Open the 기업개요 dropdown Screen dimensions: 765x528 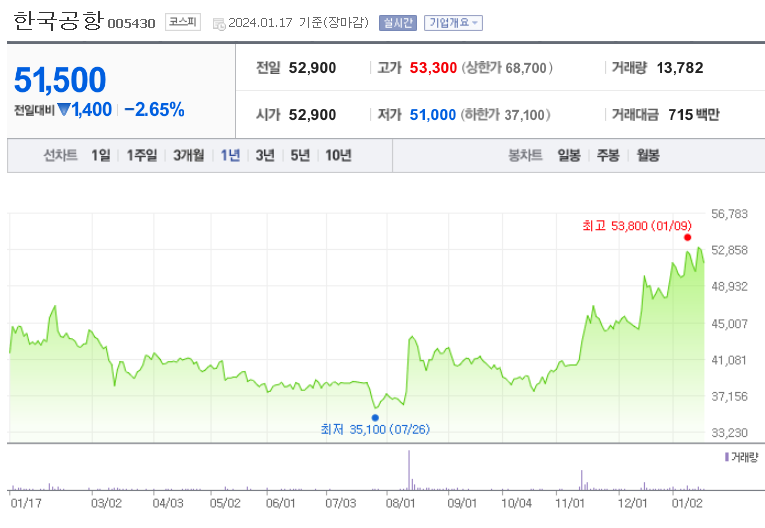coord(453,23)
